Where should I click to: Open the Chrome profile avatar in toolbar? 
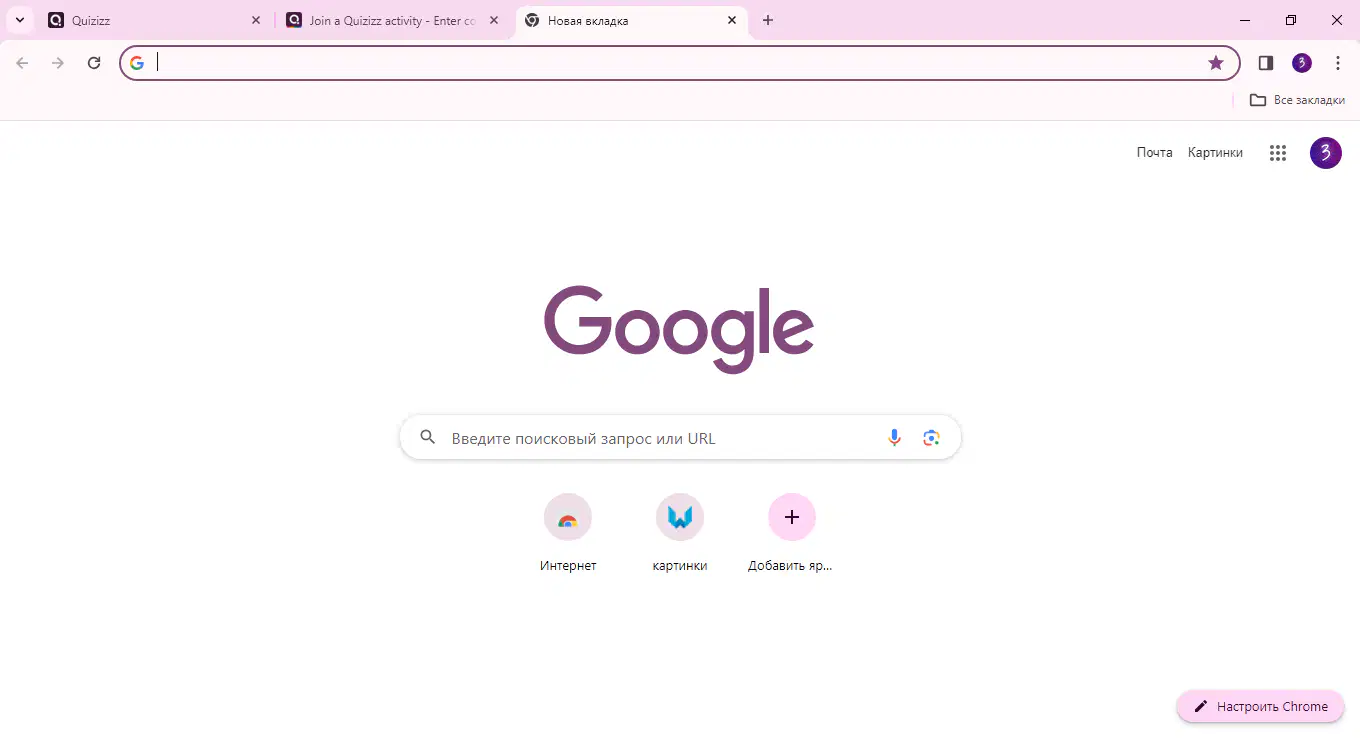point(1302,63)
